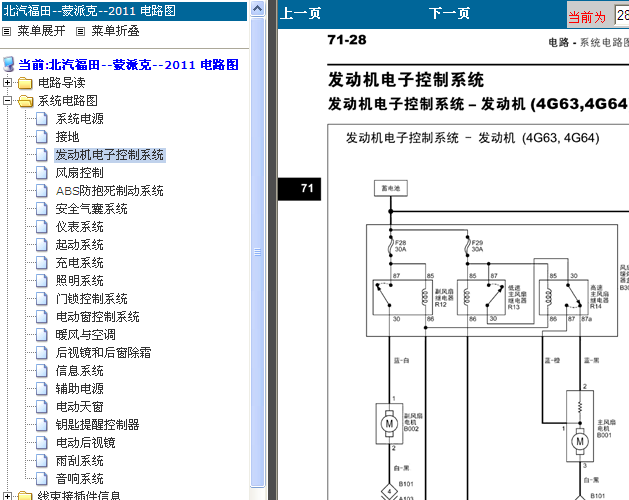Click the page icon beside 风扇控制
This screenshot has height=500, width=629.
pos(41,173)
